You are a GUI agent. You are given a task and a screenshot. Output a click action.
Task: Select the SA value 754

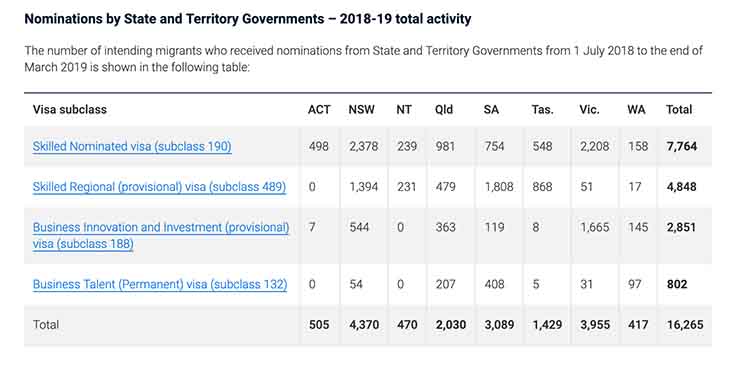(x=495, y=146)
